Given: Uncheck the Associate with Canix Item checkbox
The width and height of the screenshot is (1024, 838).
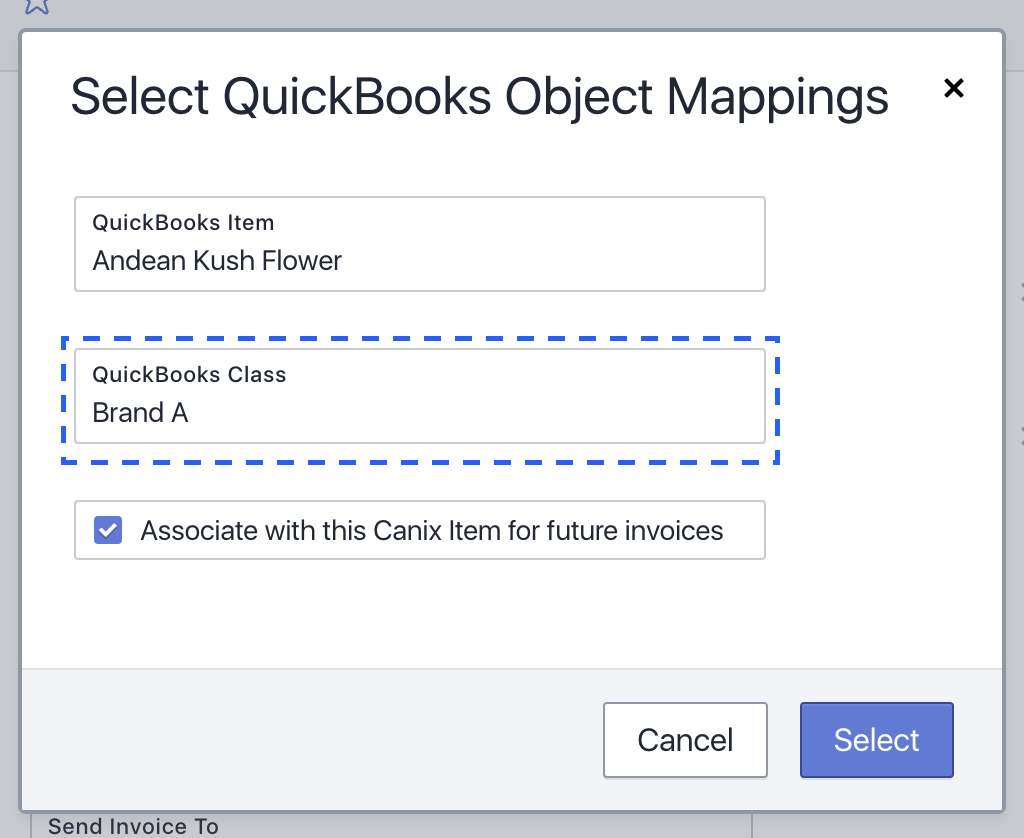Looking at the screenshot, I should click(108, 530).
